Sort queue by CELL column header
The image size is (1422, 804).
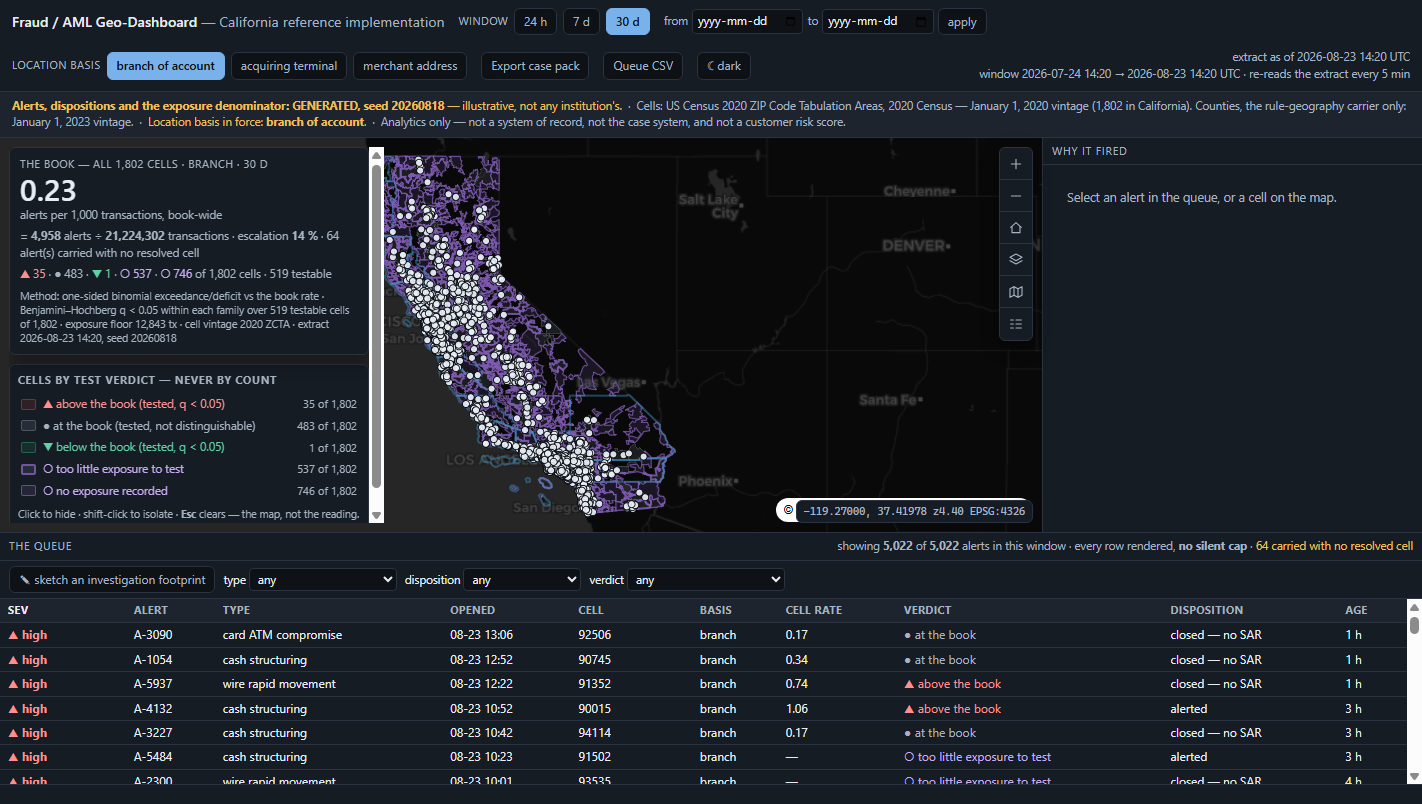coord(591,610)
